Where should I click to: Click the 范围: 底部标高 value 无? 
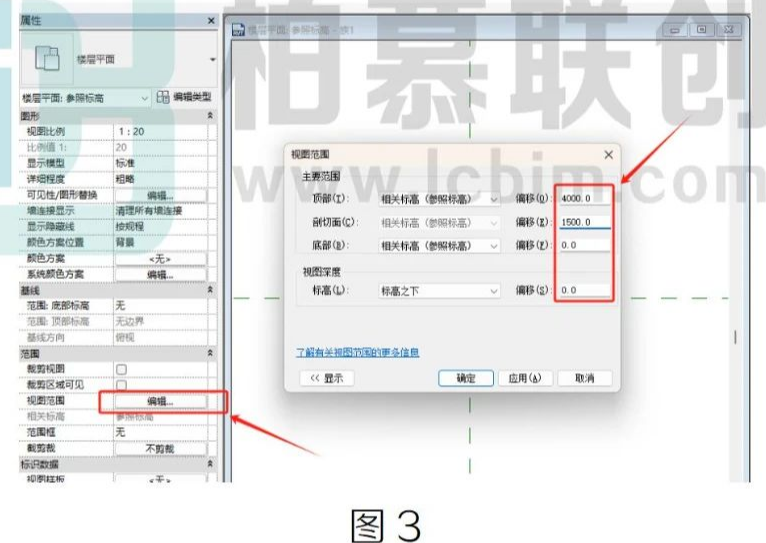point(161,306)
